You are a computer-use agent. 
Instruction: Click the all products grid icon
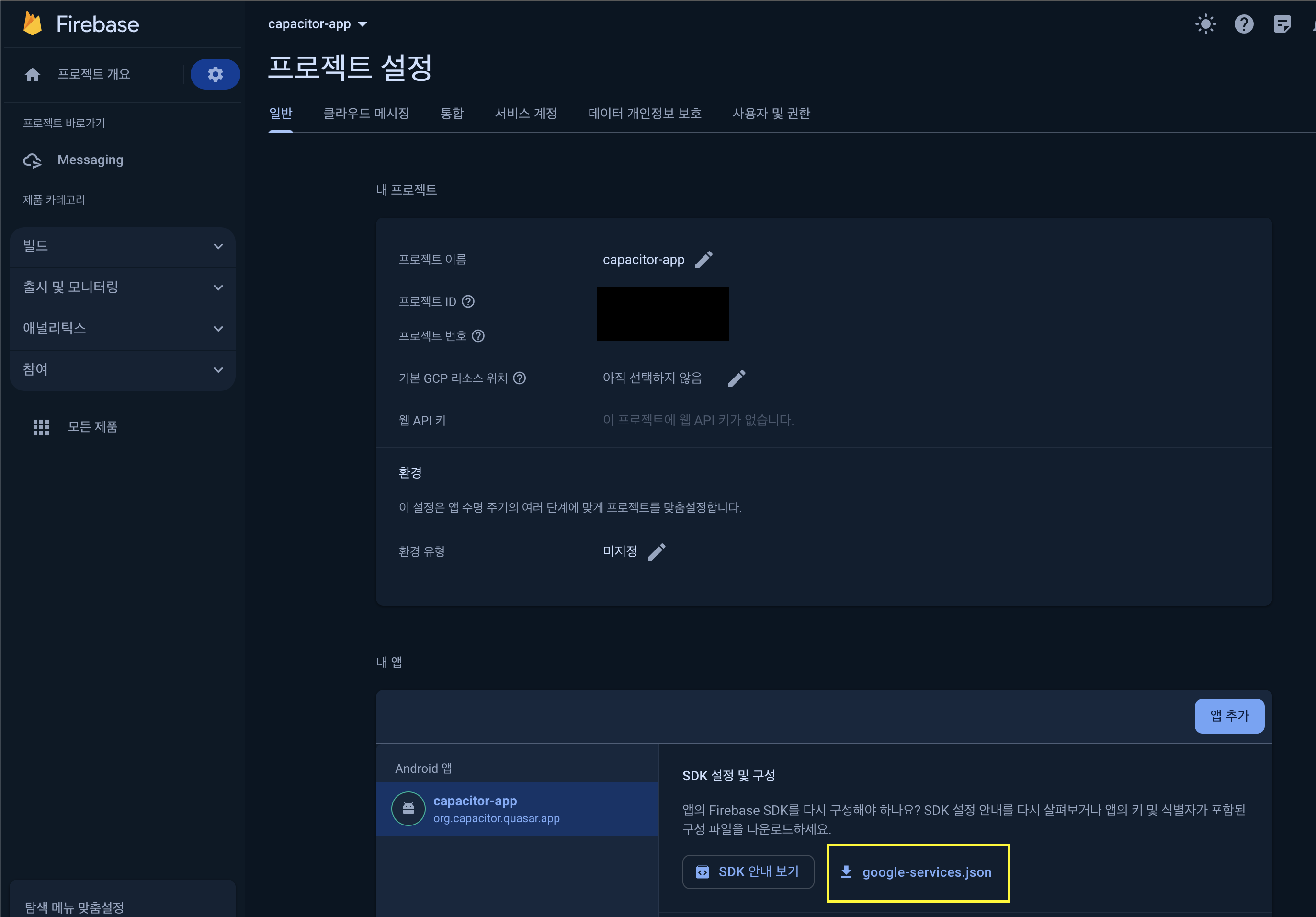tap(41, 427)
